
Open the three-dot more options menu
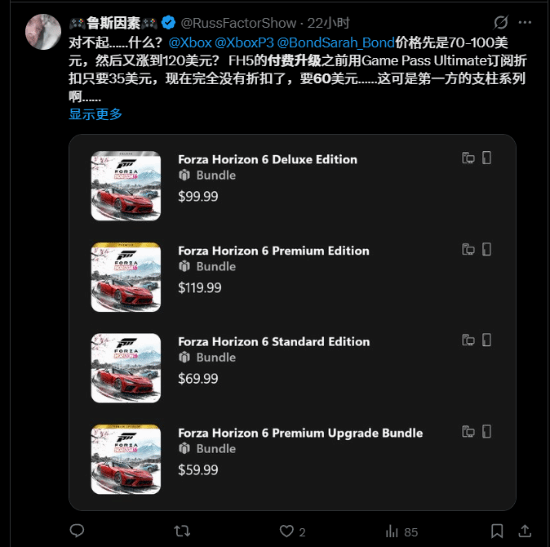click(525, 22)
